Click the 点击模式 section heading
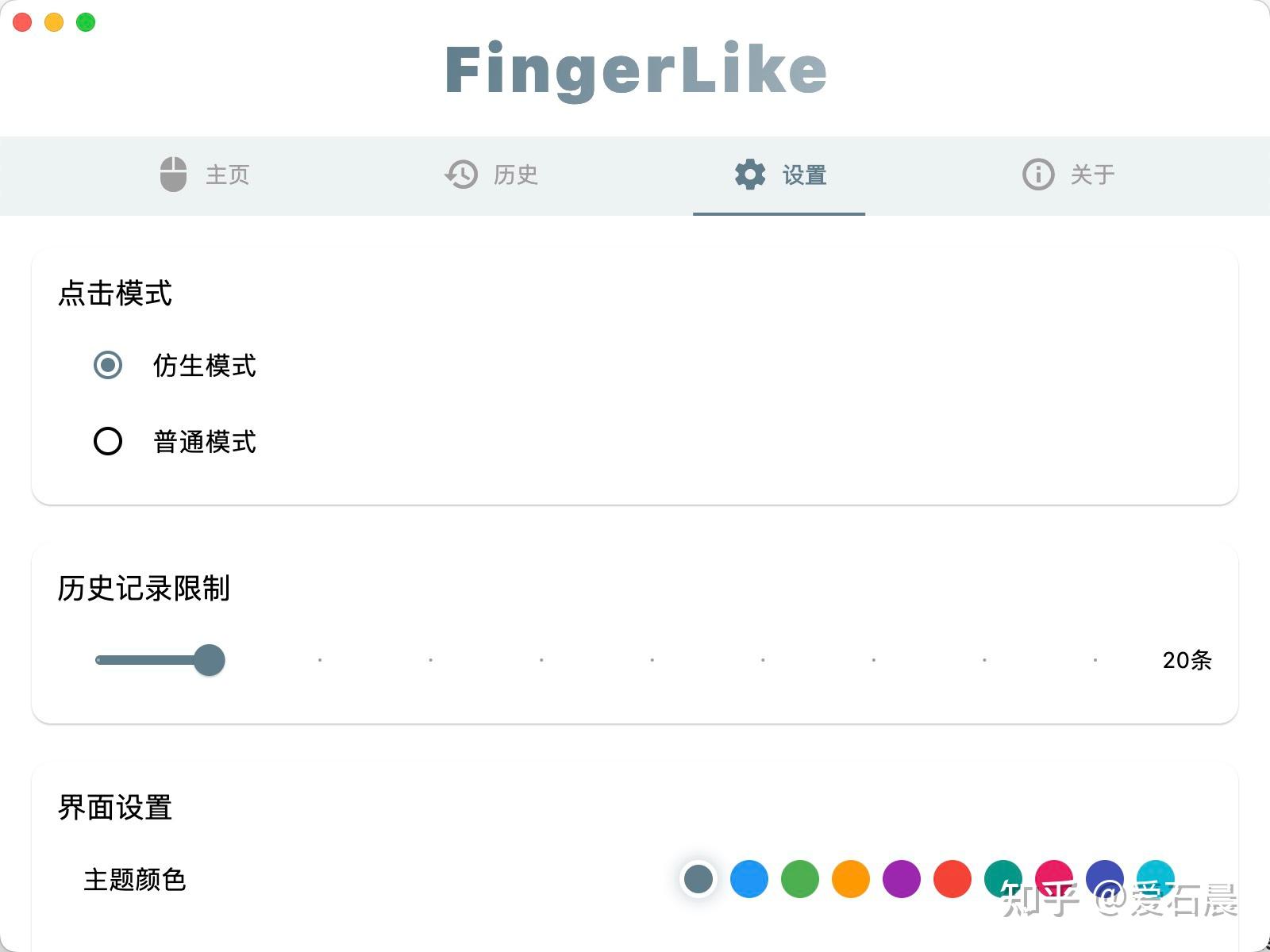This screenshot has width=1270, height=952. pyautogui.click(x=114, y=293)
